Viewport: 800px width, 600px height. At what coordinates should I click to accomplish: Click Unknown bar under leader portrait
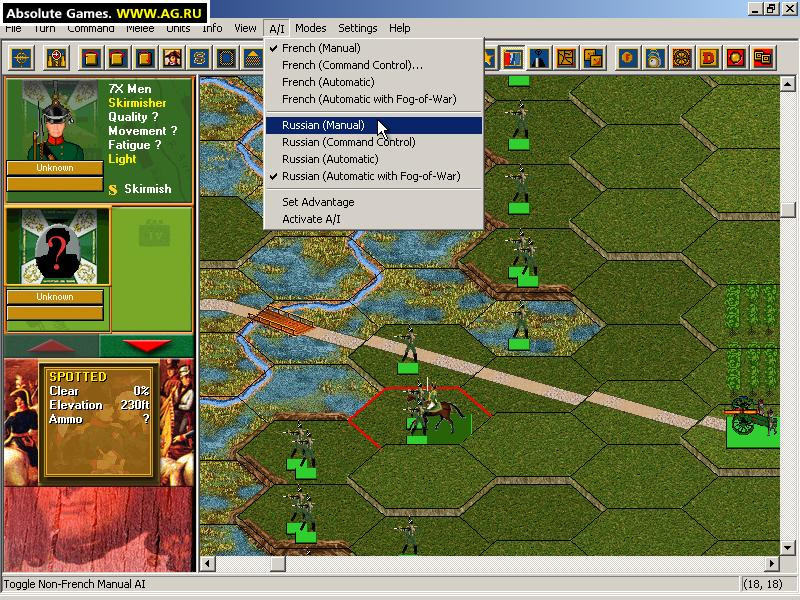(55, 297)
